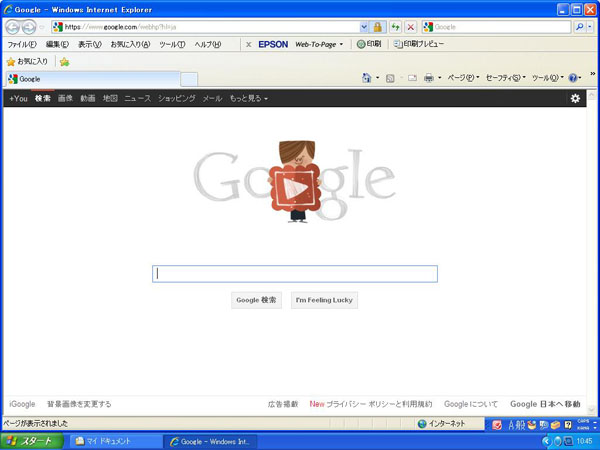This screenshot has width=600, height=450.
Task: Open a new blank tab
Action: pyautogui.click(x=189, y=80)
